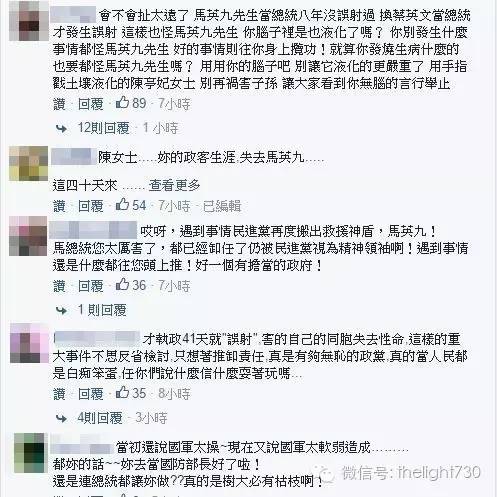Click the thumbs-up icon showing 35 likes
Image resolution: width=497 pixels, height=497 pixels.
122,393
